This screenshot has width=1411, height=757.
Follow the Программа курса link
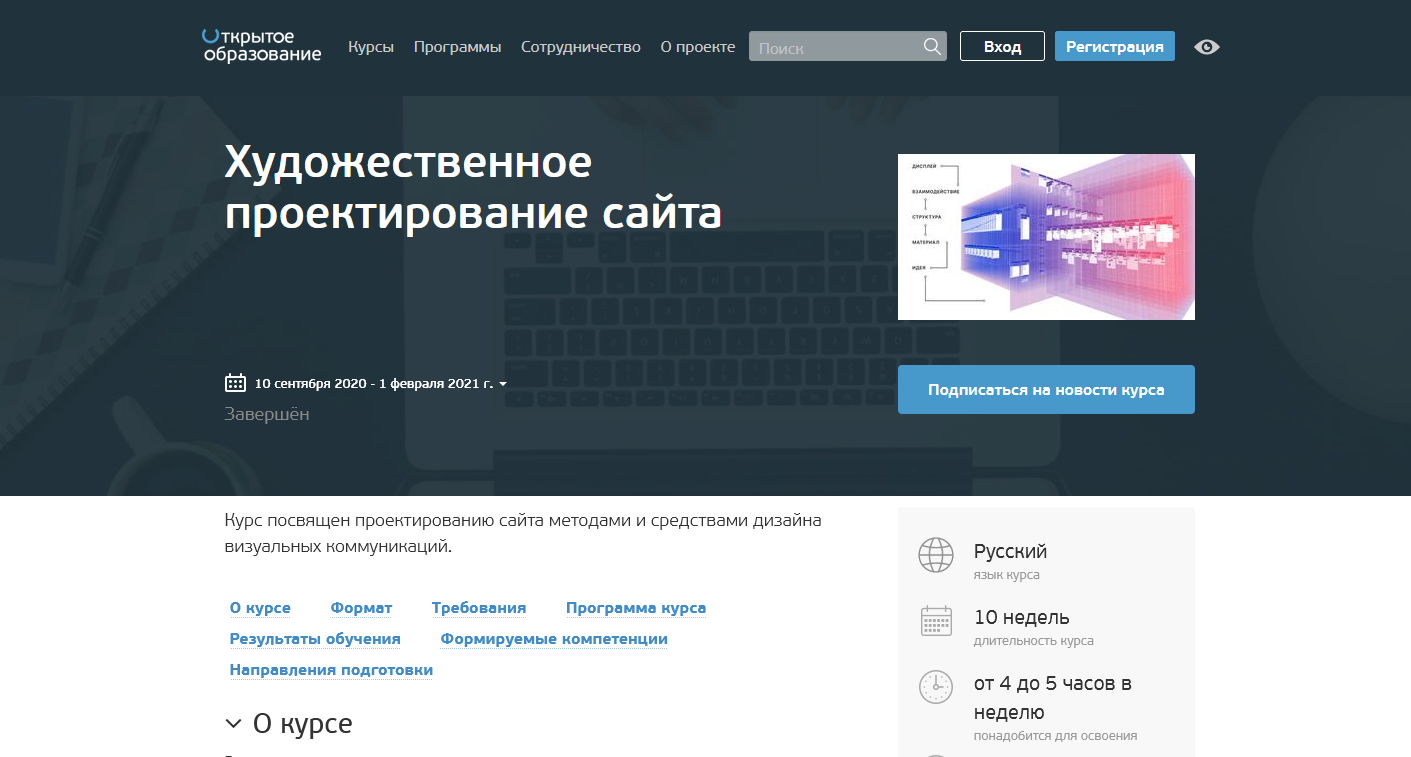(636, 607)
